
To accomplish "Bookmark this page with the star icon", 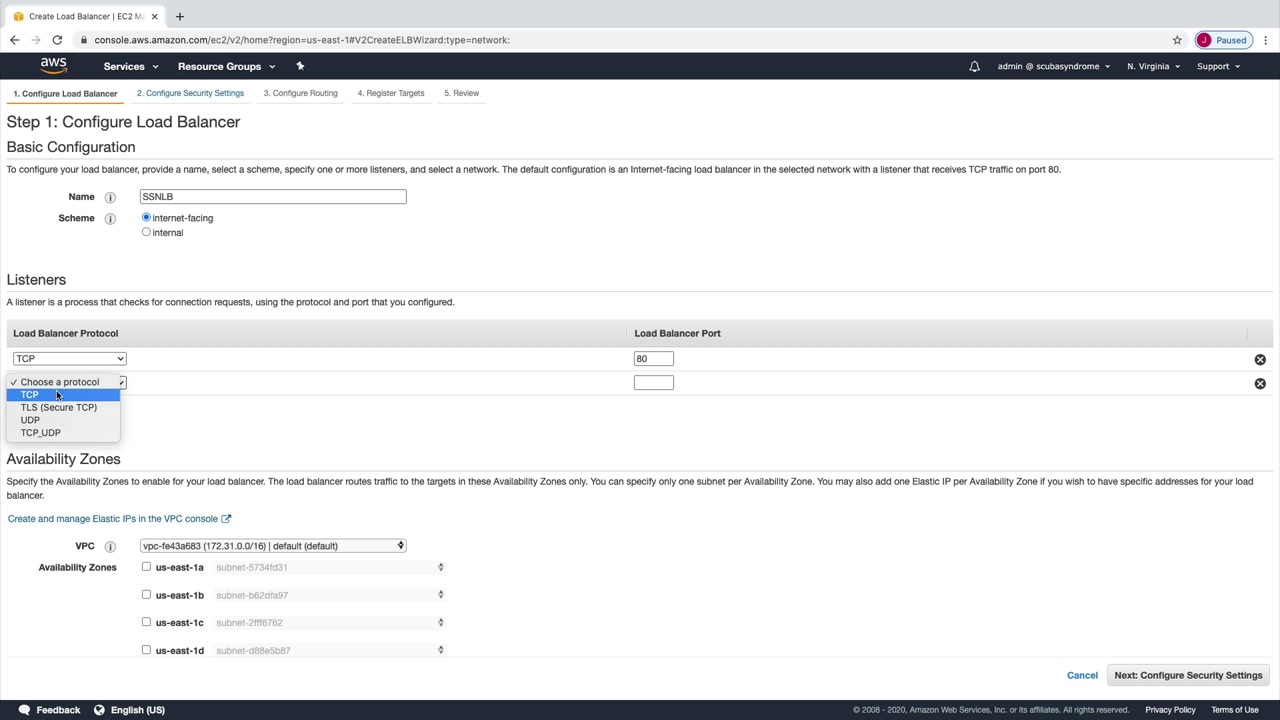I will (1177, 40).
